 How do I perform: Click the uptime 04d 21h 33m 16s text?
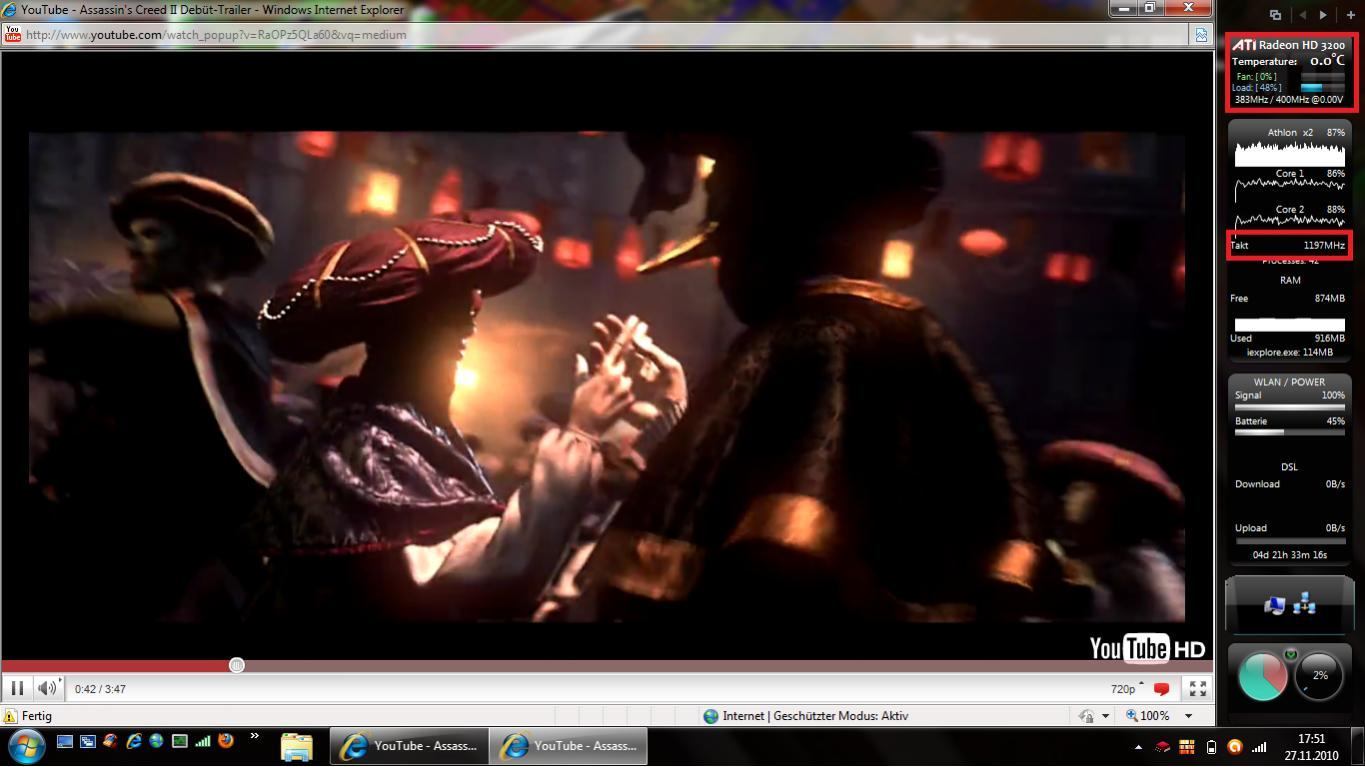pos(1290,555)
